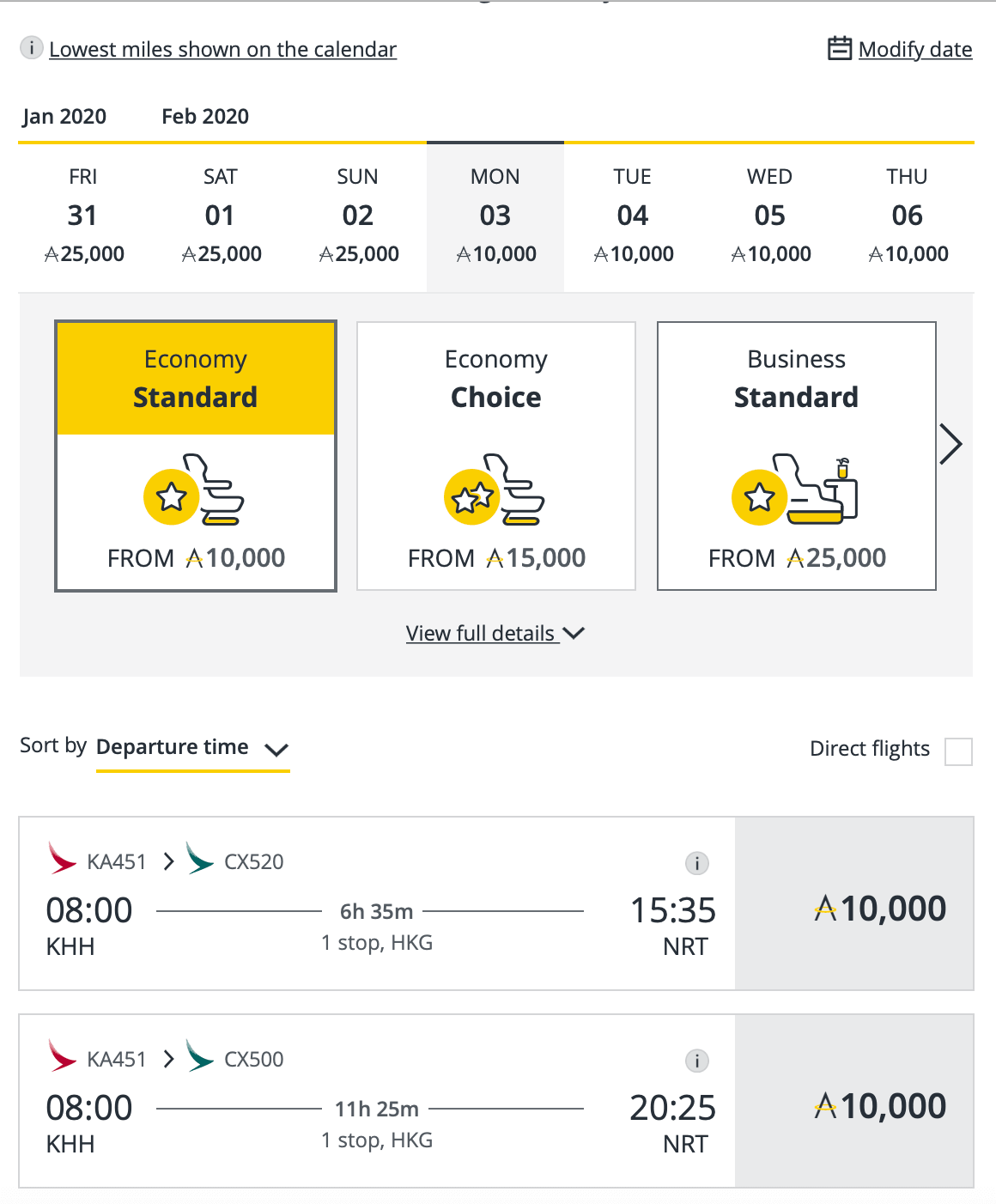
Task: Open flight info icon for KA451 CX500
Action: 696,1061
